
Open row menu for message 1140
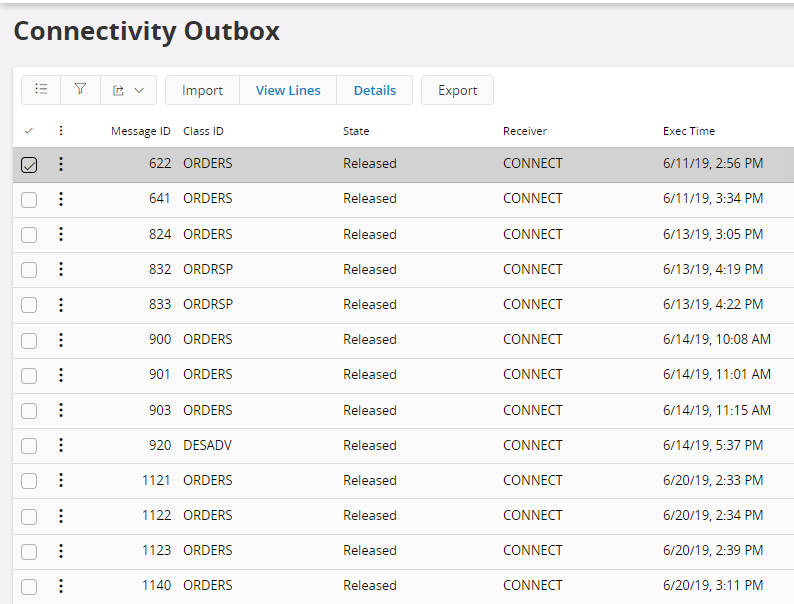(x=61, y=586)
